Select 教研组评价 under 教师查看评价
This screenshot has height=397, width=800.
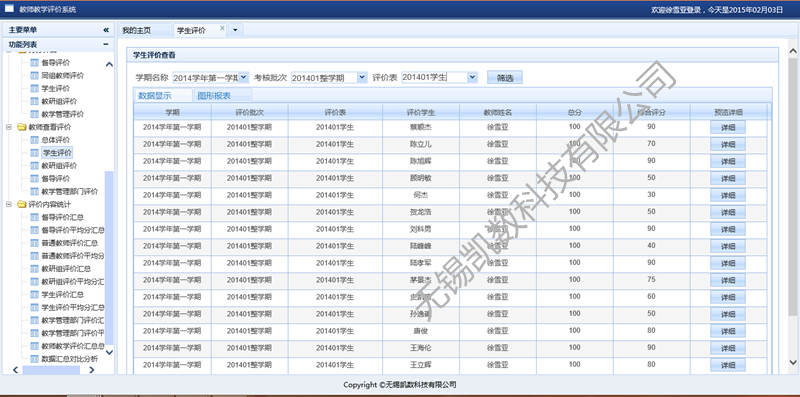pos(59,166)
